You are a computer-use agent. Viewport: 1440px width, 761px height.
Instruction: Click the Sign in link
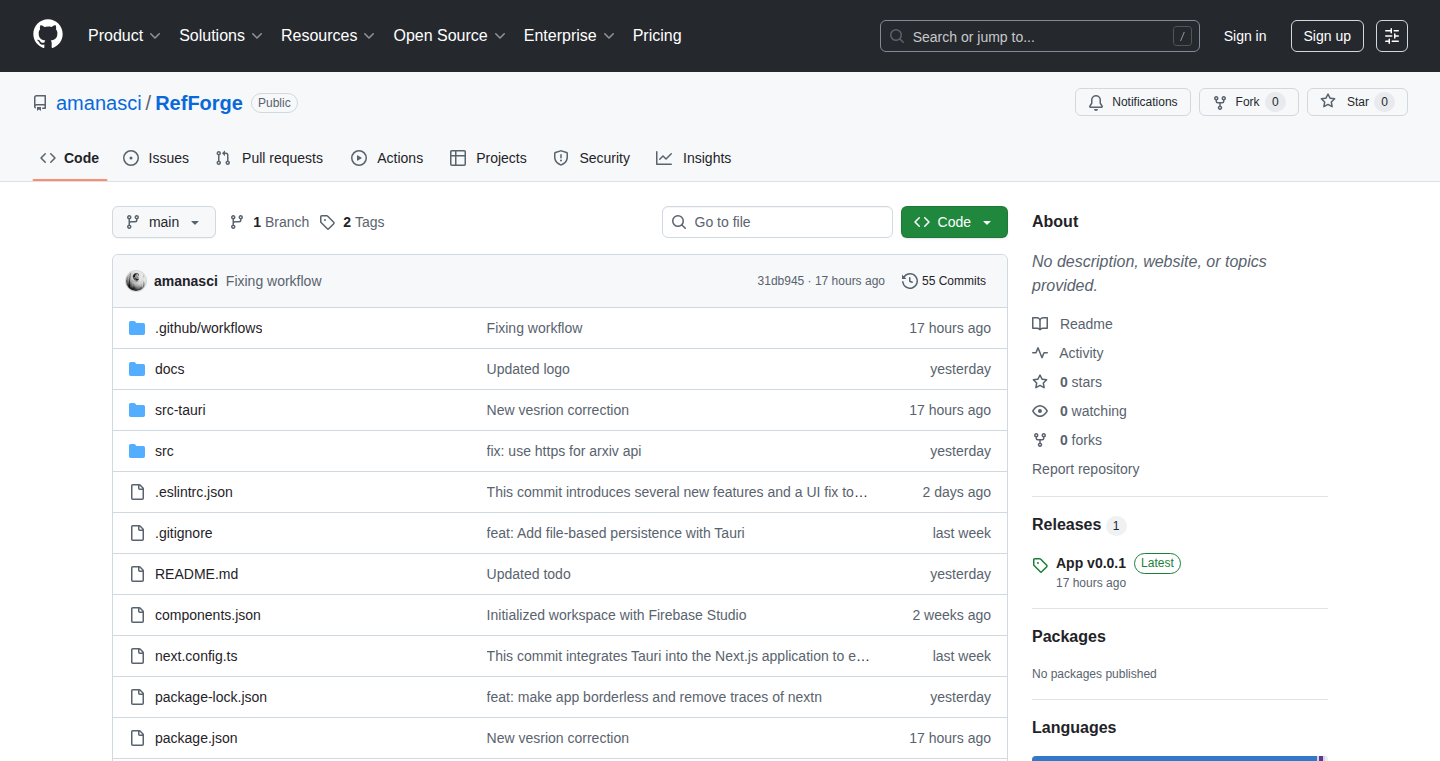(1245, 36)
